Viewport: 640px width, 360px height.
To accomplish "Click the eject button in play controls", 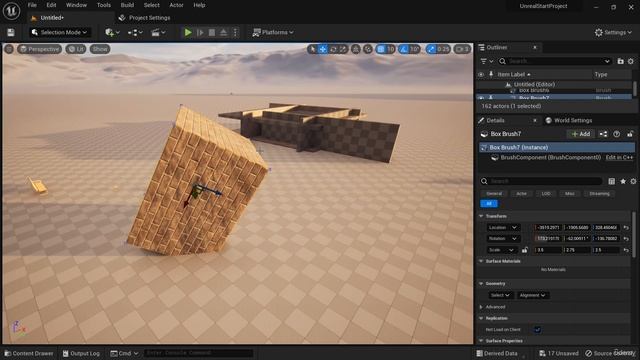I will coord(223,32).
